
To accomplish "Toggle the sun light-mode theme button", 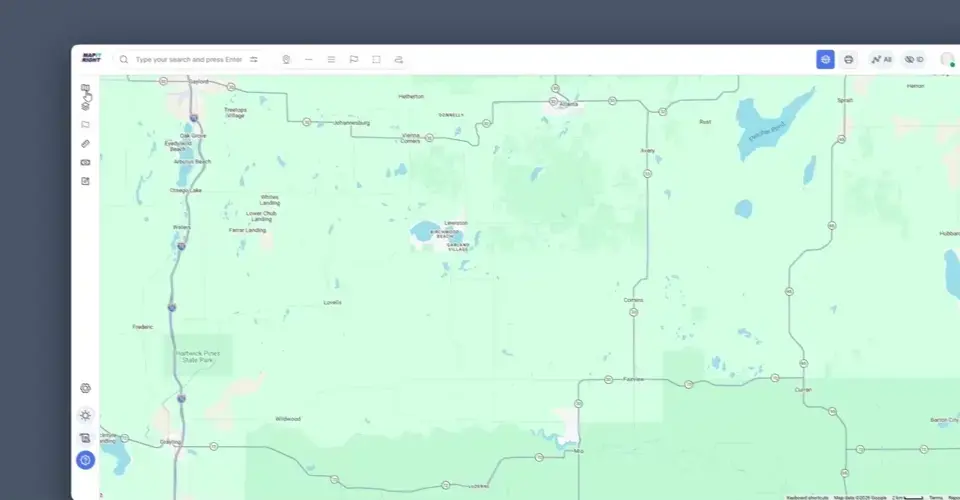I will (85, 416).
